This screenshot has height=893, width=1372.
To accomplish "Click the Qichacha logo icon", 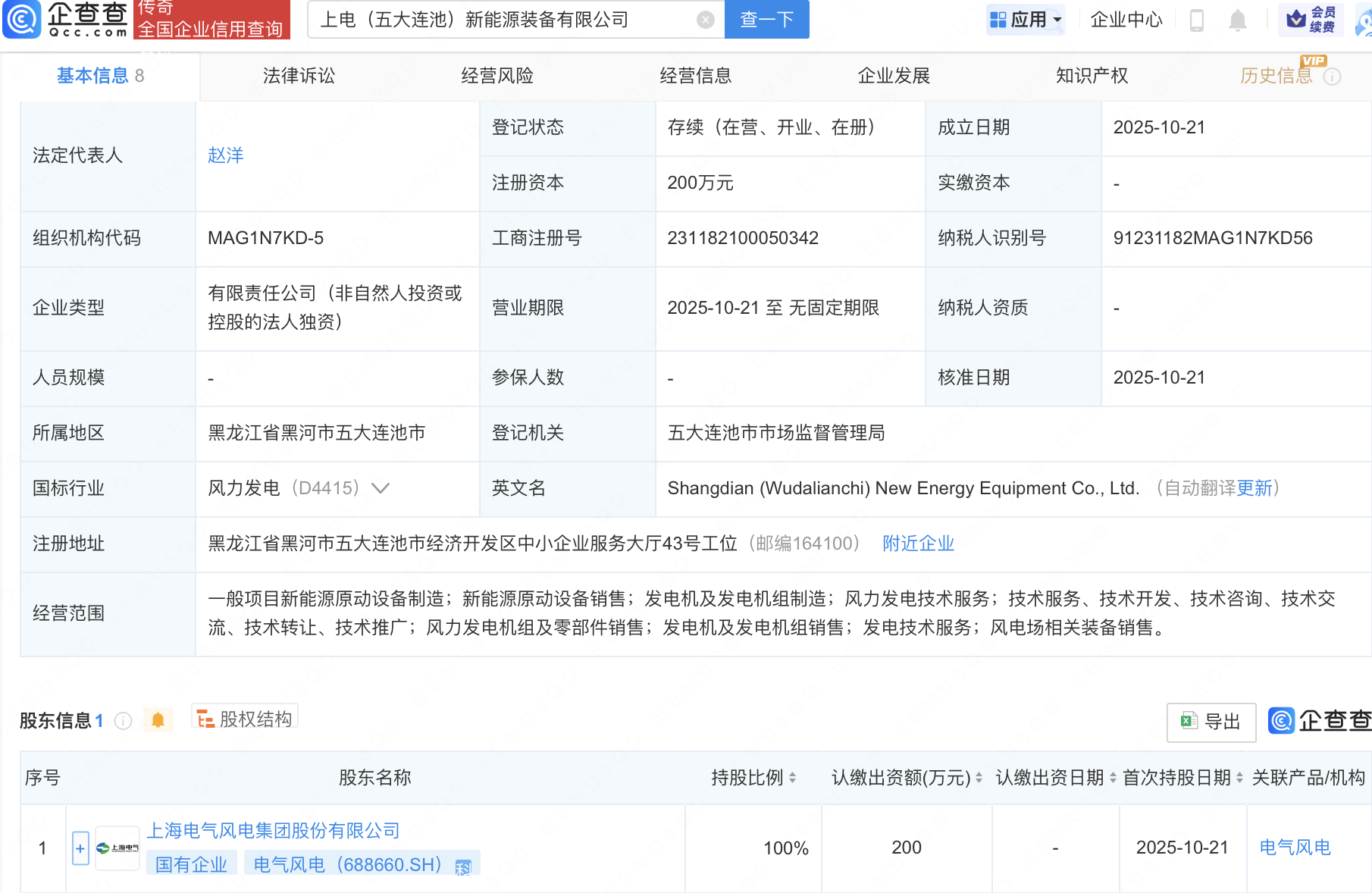I will point(22,19).
